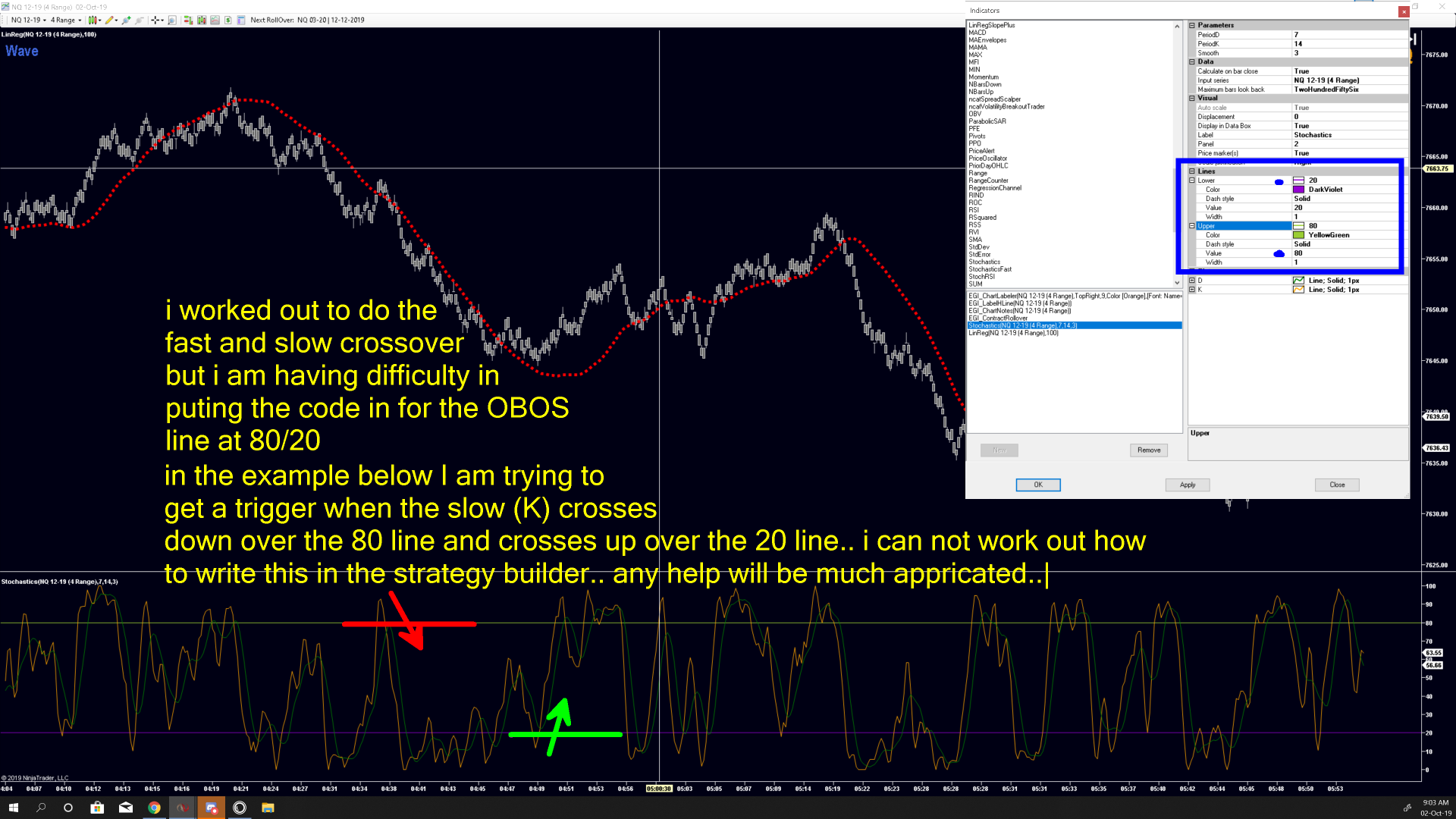Select LinReg in the configured indicators list

(1013, 333)
